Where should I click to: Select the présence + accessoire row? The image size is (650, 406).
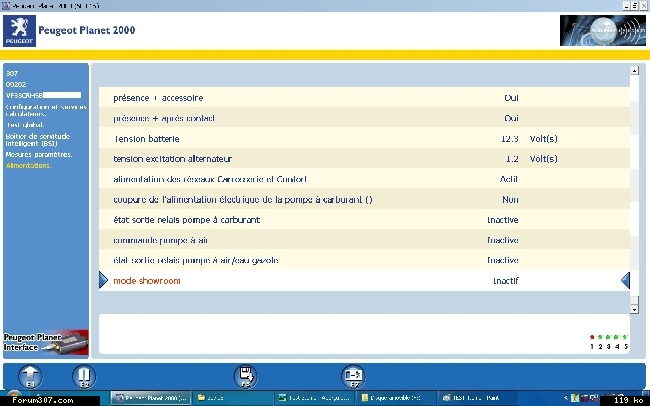(364, 98)
